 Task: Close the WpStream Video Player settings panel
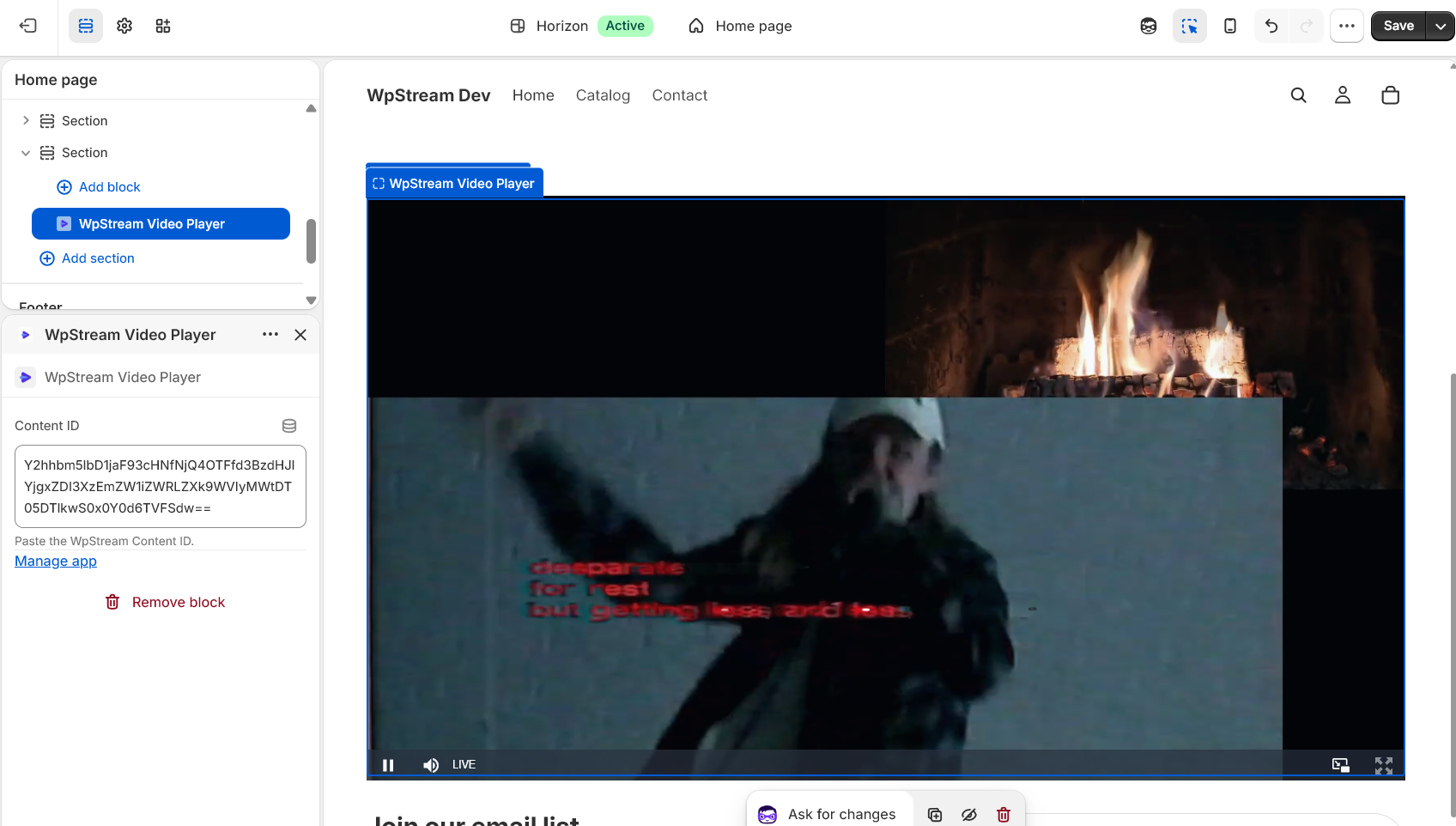coord(300,335)
